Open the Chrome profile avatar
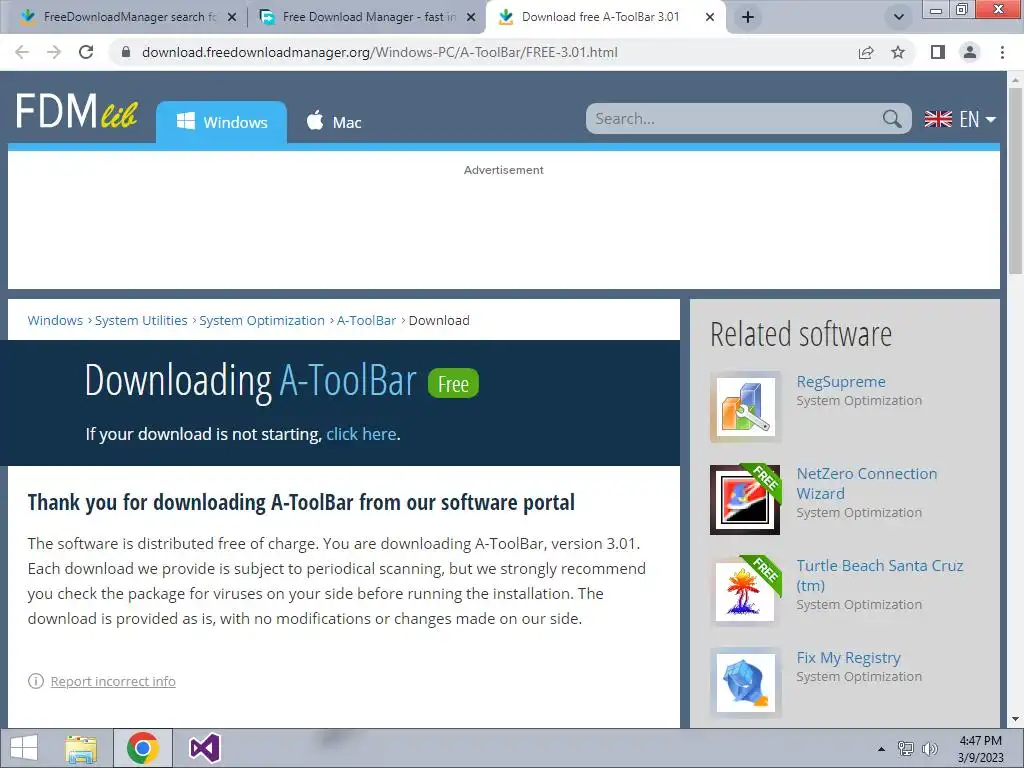 click(970, 52)
